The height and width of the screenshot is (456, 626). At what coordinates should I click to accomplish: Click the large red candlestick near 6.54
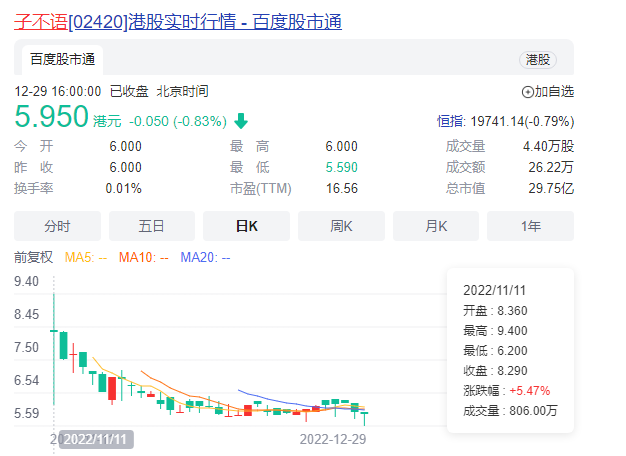112,389
